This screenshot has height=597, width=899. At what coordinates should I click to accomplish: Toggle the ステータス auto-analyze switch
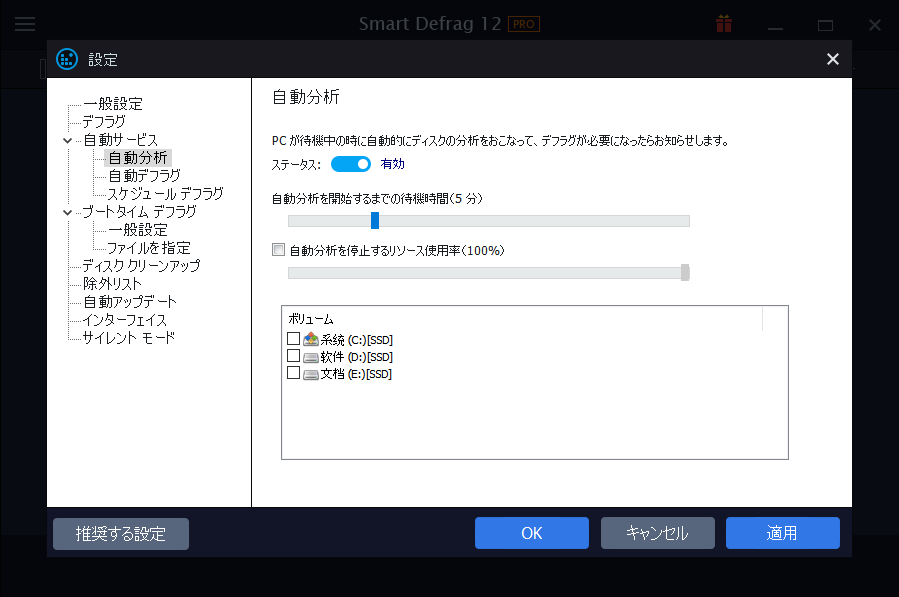pos(351,164)
